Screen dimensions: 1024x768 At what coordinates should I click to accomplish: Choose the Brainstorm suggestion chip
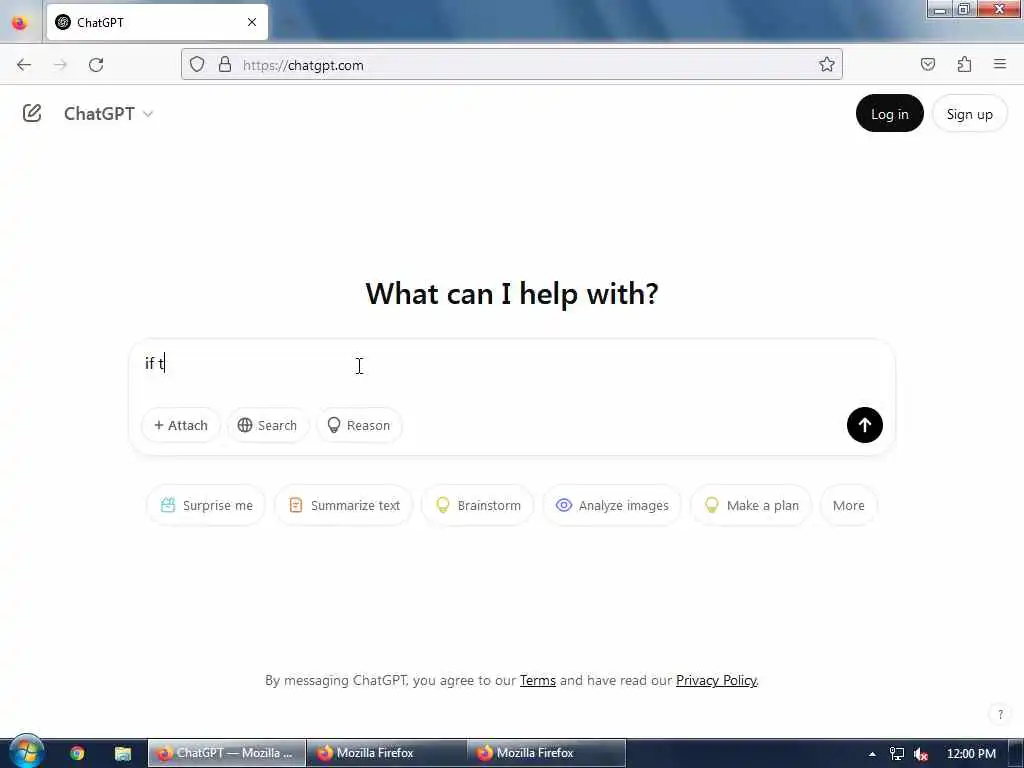click(477, 505)
